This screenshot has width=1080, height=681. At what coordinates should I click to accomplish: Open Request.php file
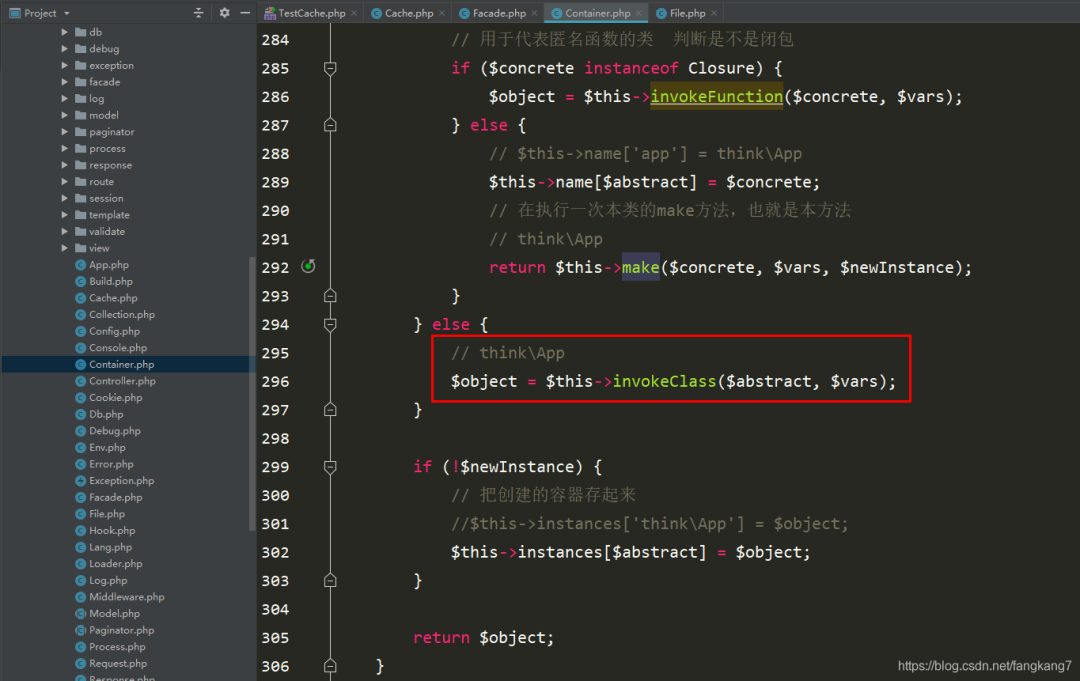pyautogui.click(x=112, y=663)
